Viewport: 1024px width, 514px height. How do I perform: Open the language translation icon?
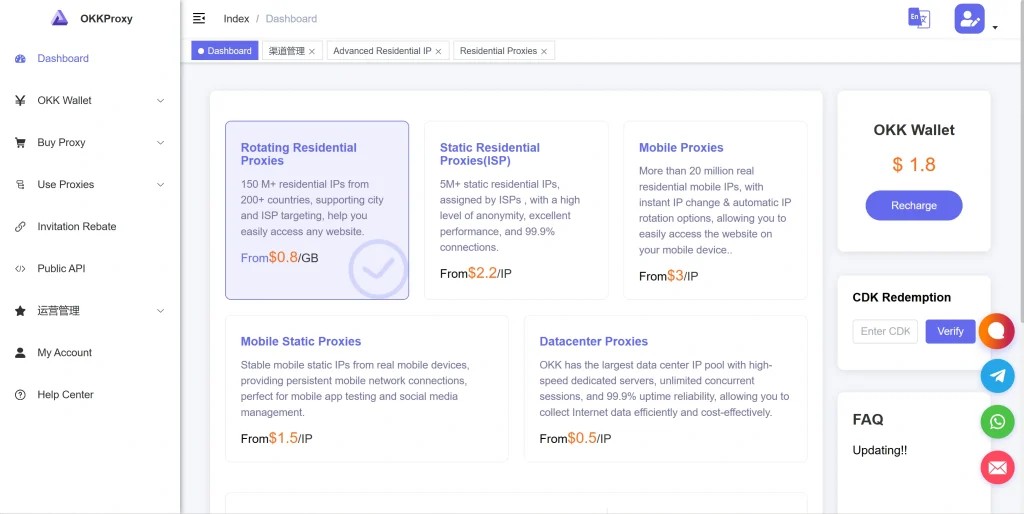click(919, 18)
